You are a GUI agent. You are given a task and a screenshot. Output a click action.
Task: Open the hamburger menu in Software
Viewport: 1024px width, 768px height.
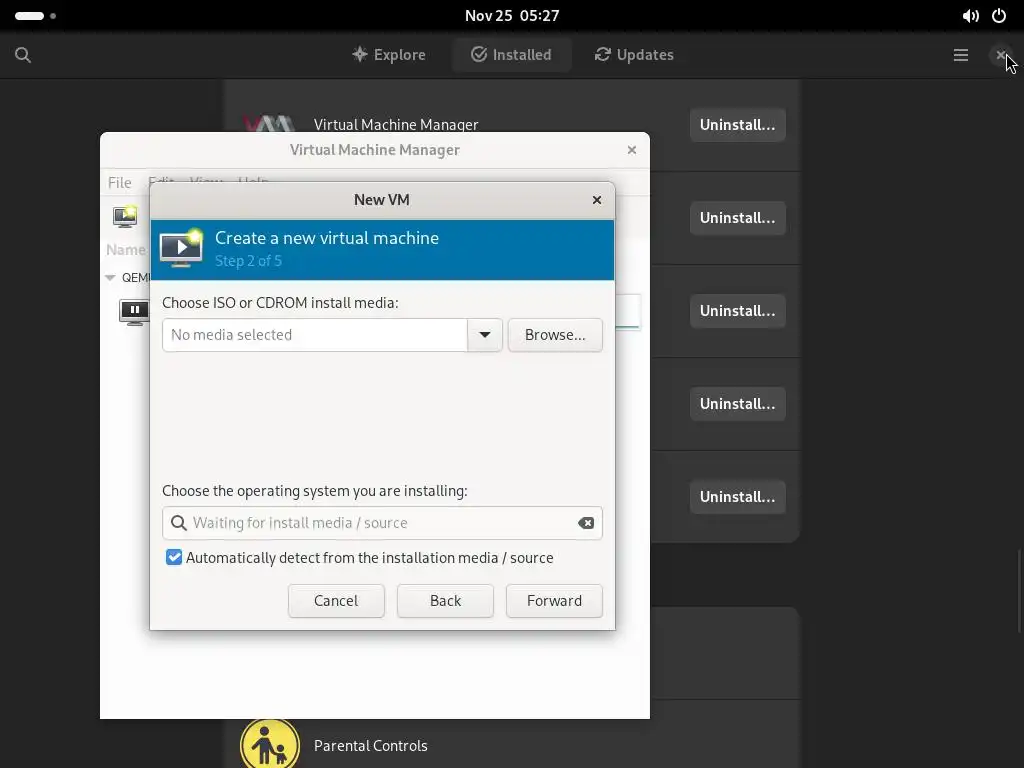(961, 55)
